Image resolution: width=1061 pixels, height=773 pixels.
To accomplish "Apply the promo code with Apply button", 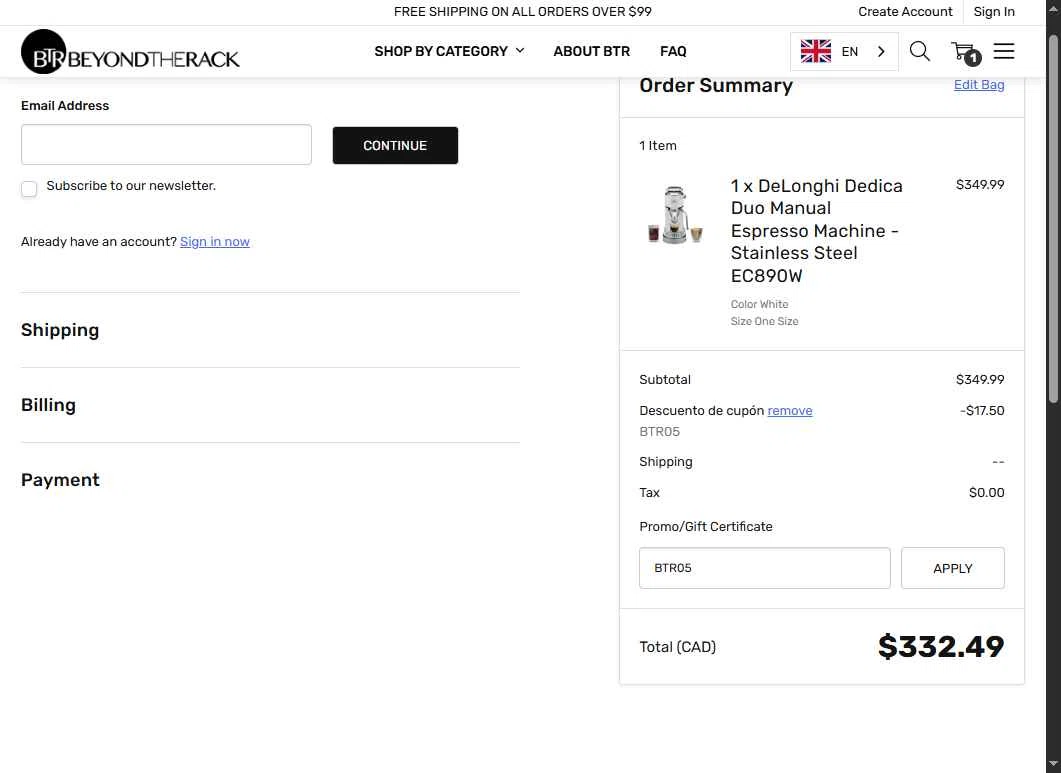I will 952,568.
